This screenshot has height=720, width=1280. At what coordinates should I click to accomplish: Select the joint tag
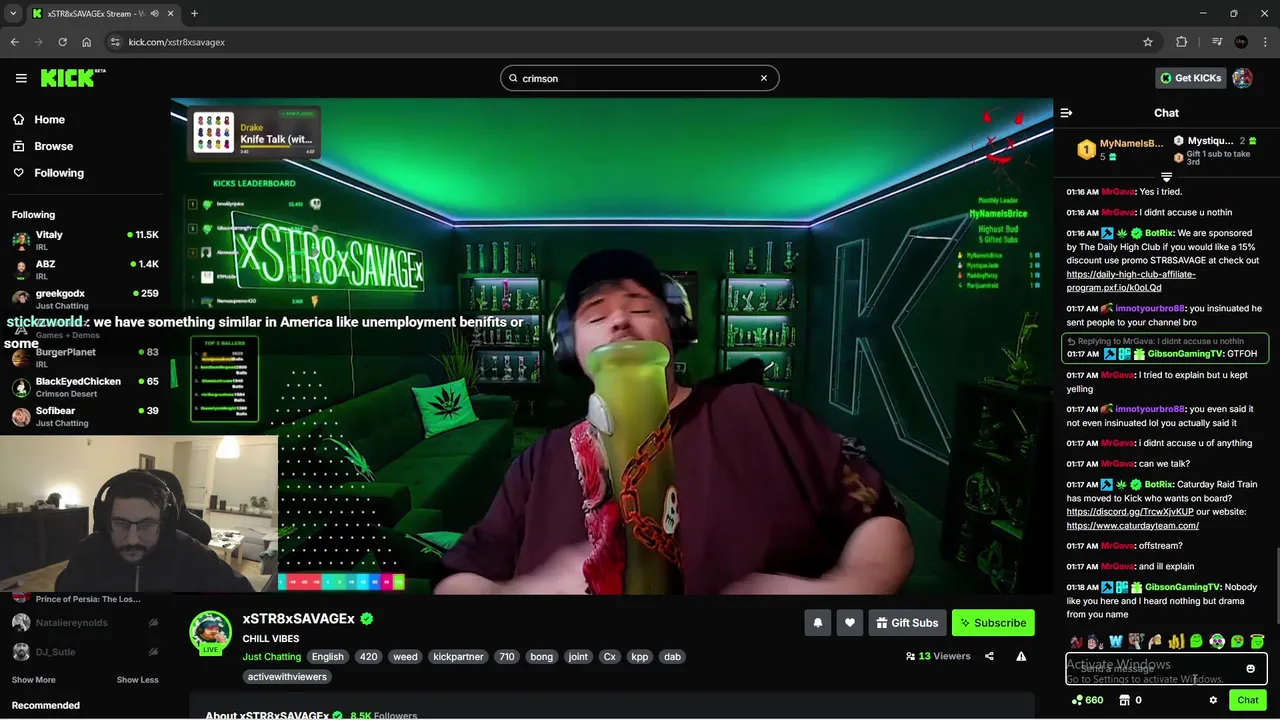point(578,657)
